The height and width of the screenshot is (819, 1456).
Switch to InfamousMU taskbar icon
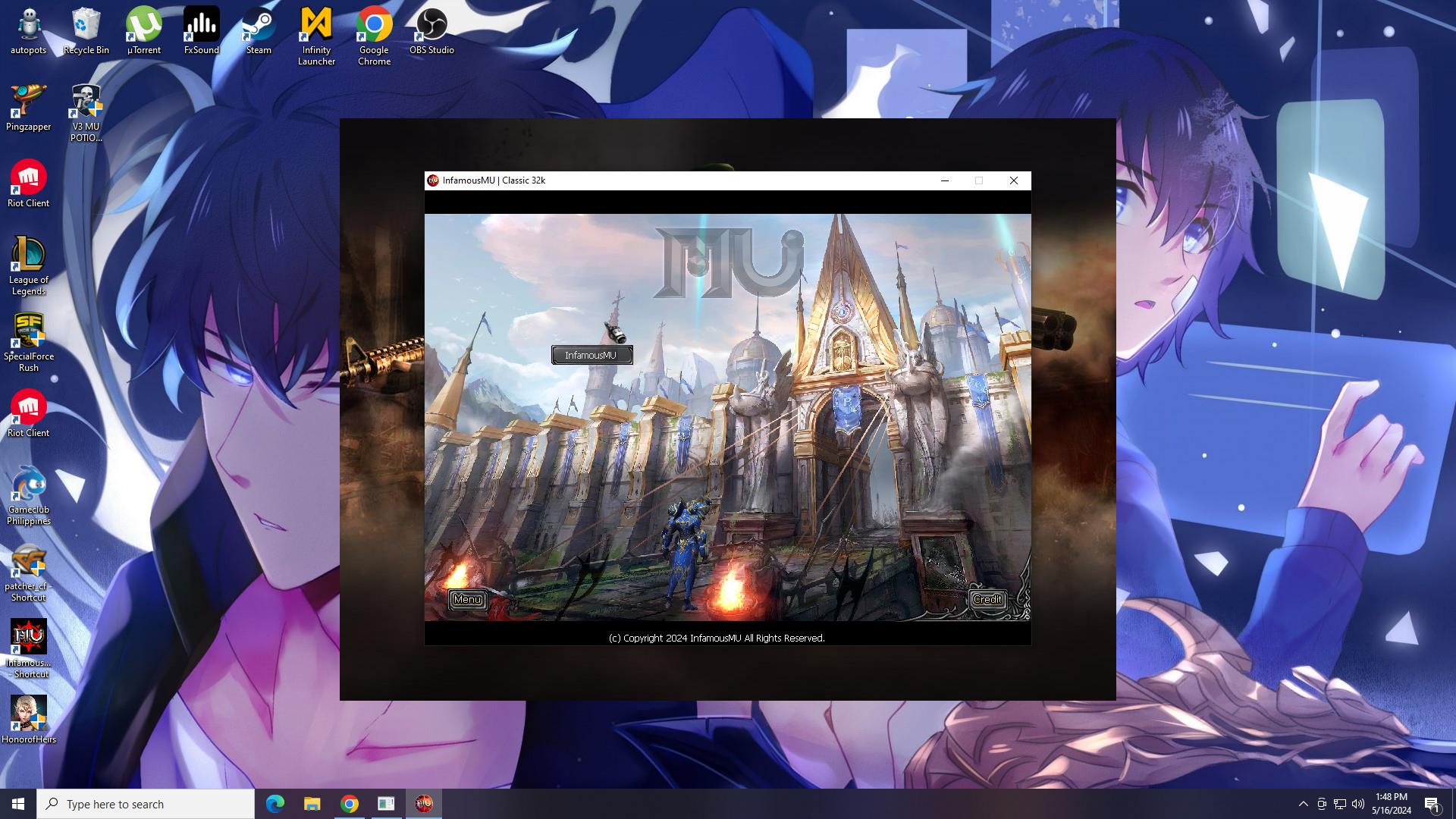[424, 804]
